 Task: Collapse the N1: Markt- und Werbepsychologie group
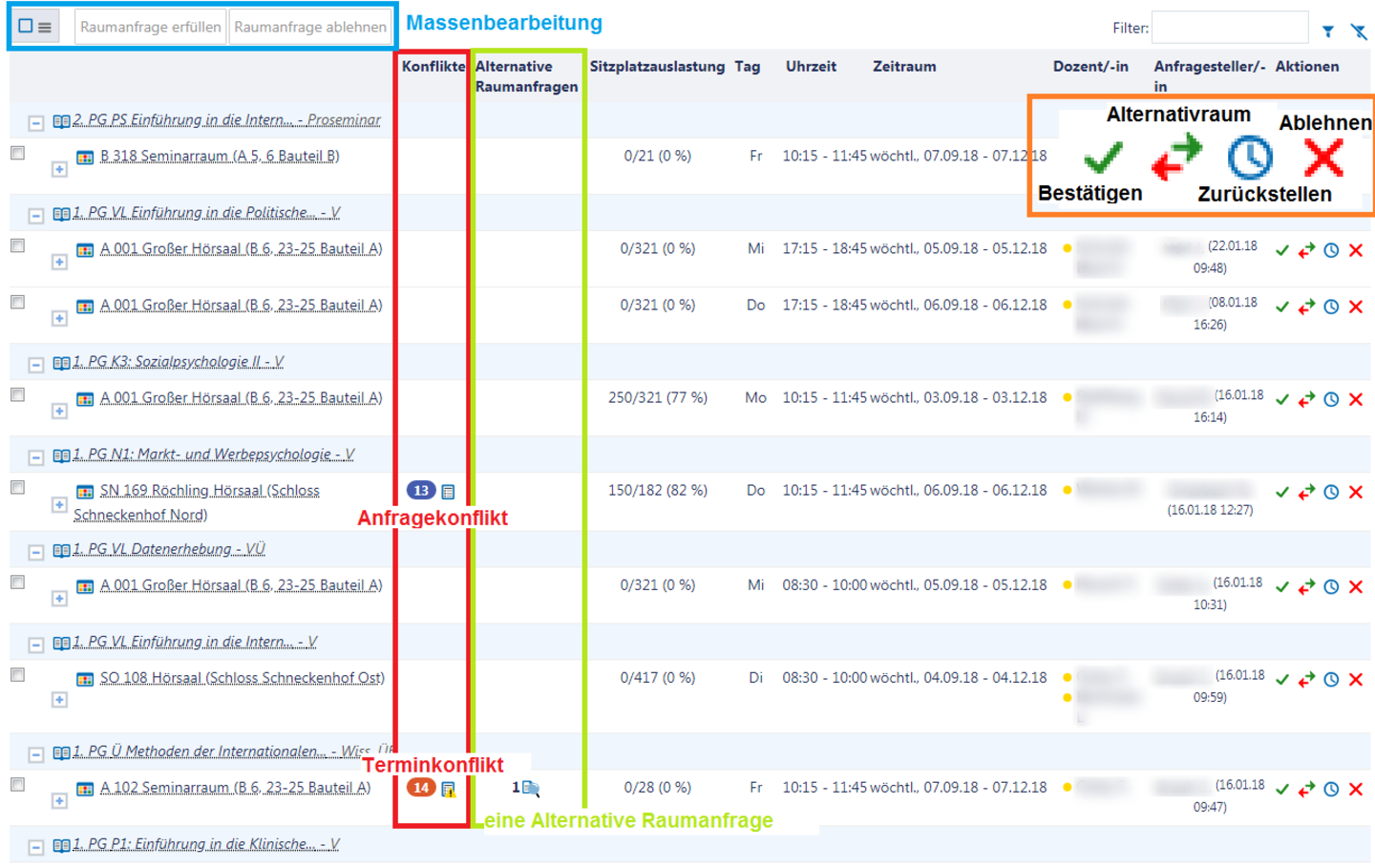click(x=35, y=457)
